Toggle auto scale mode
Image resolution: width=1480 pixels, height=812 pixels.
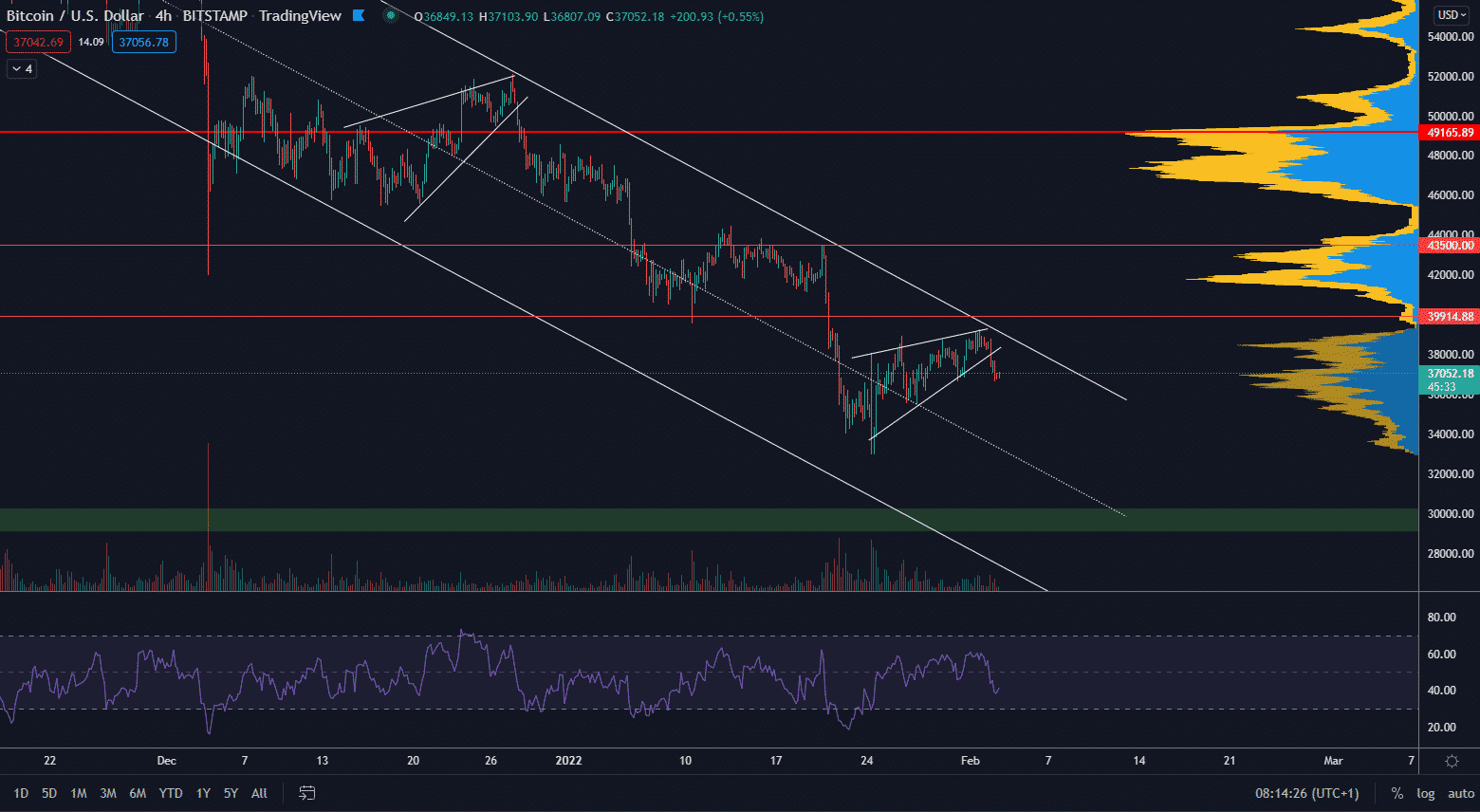click(1461, 793)
